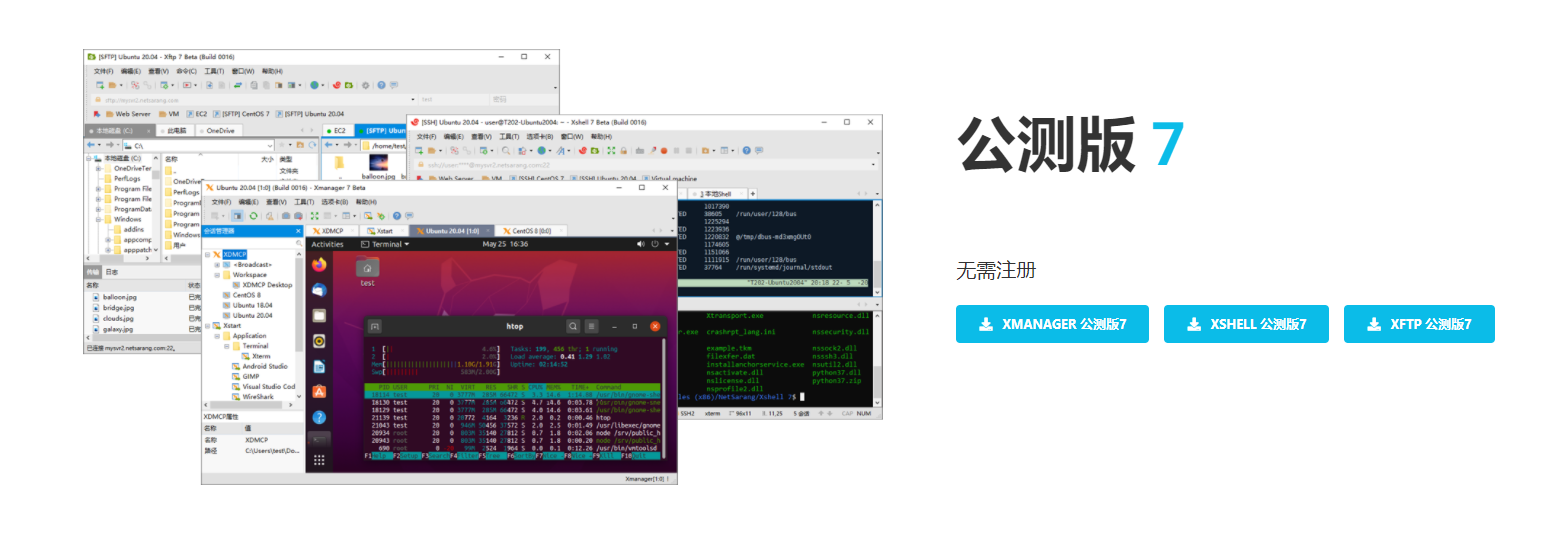
Task: Click the volume icon in the Ubuntu top bar
Action: [x=641, y=244]
